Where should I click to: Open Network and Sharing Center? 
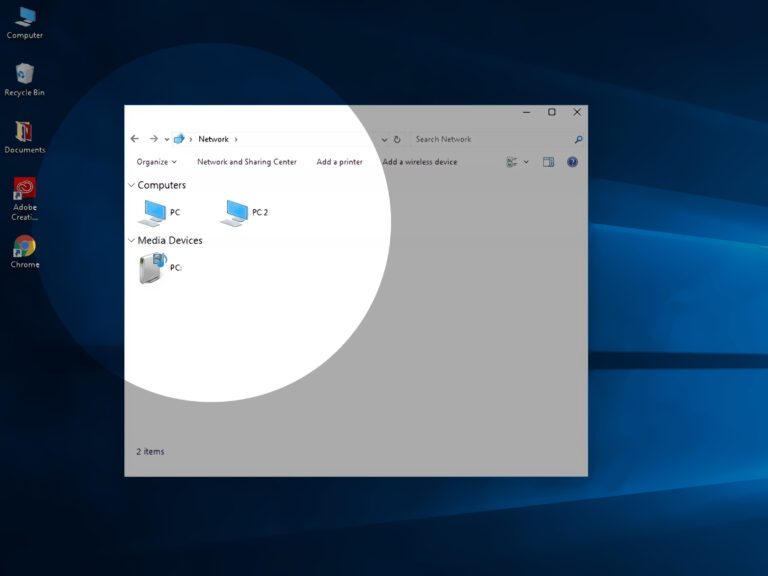pos(247,162)
